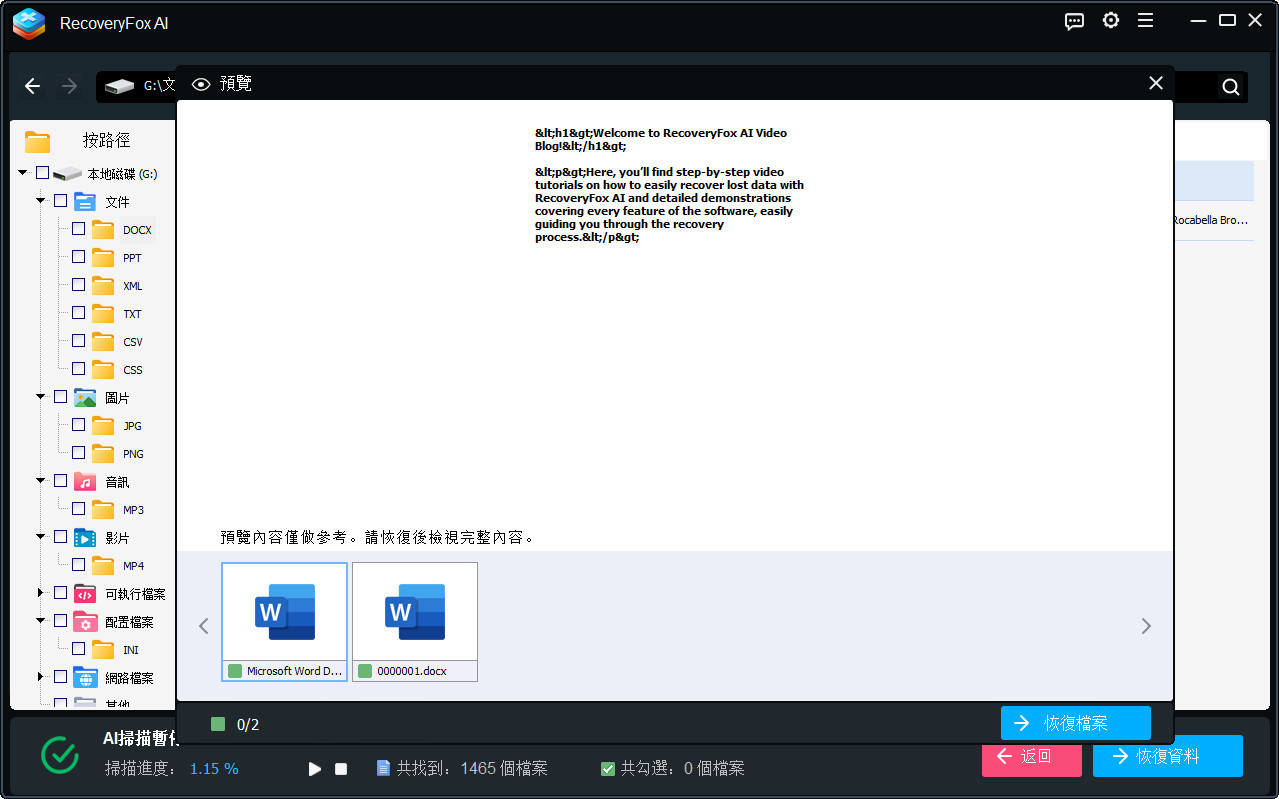Collapse the 文件 tree node
This screenshot has width=1279, height=799.
click(40, 200)
